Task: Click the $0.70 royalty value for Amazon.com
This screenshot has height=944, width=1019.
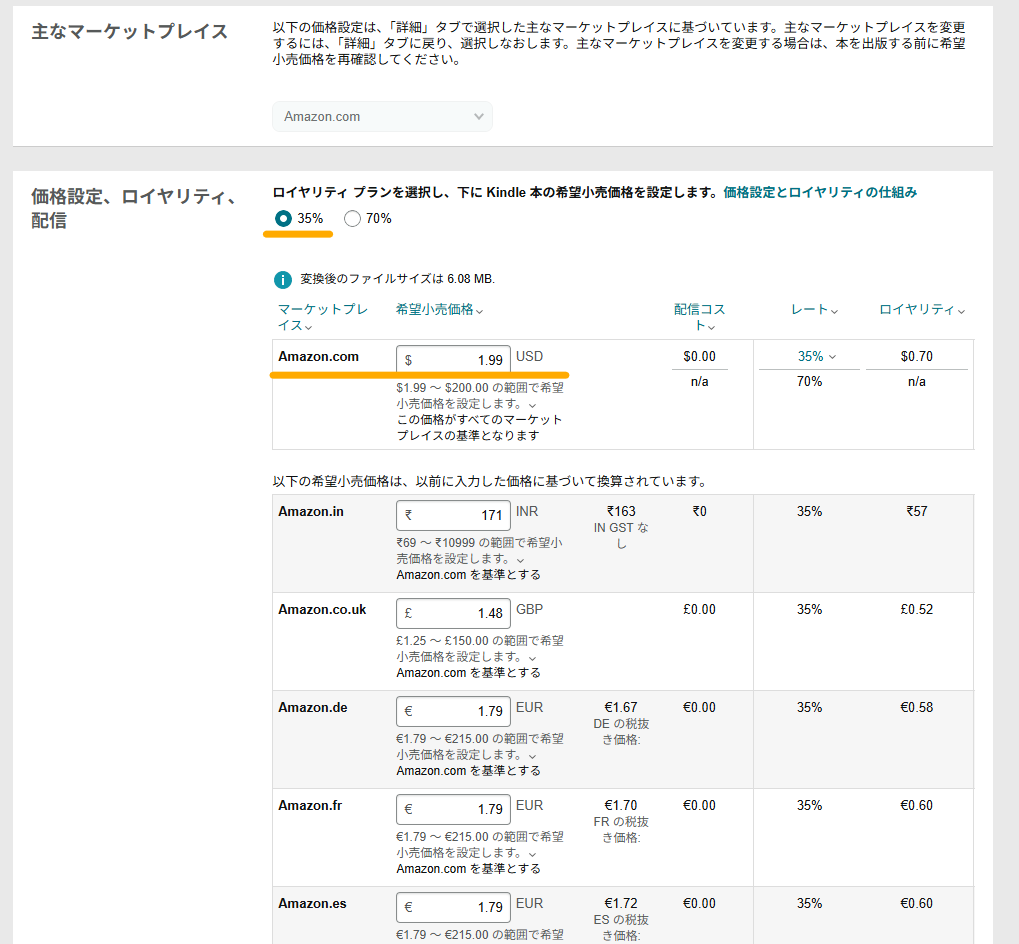Action: [916, 357]
